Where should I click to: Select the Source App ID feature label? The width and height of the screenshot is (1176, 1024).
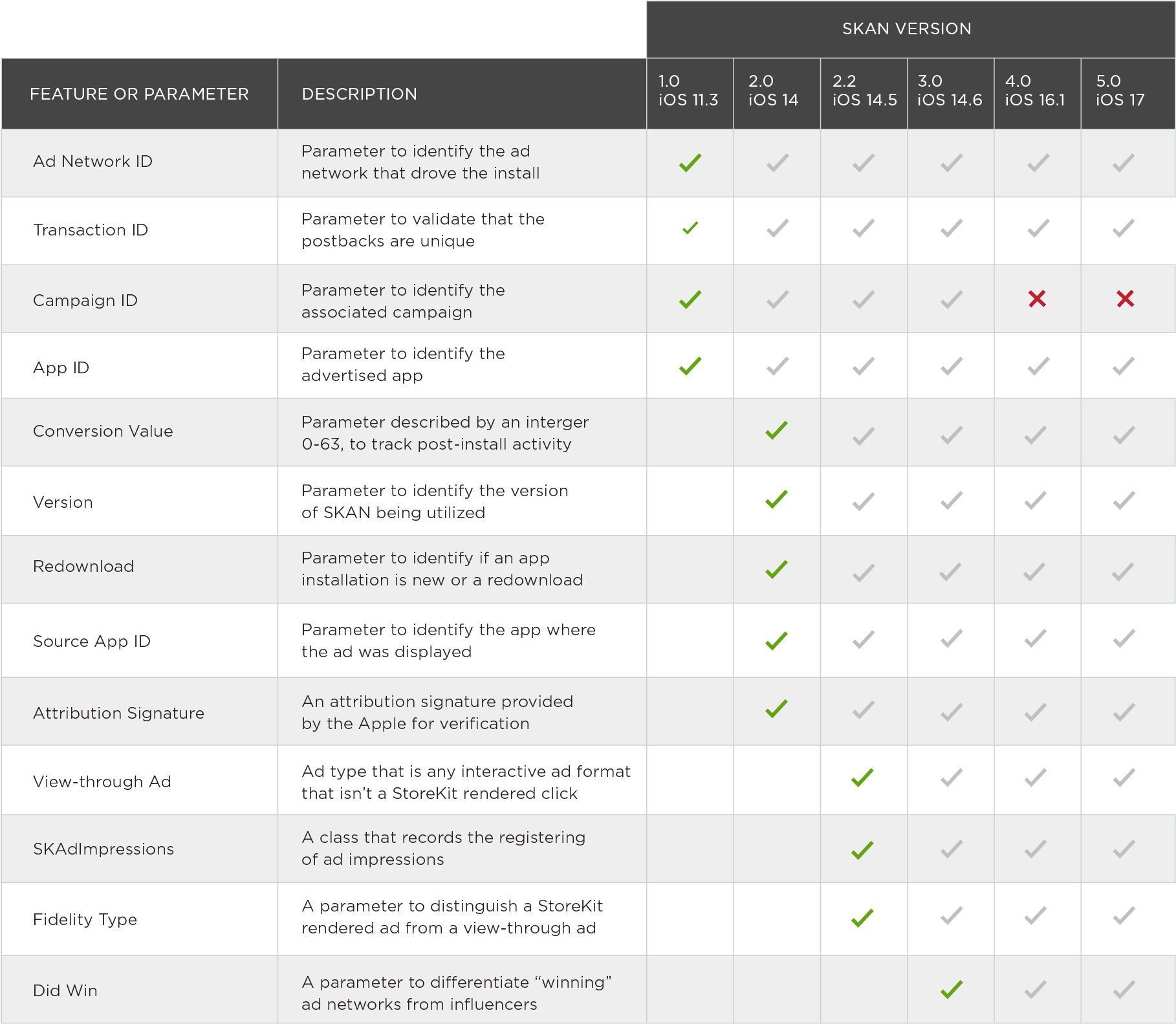click(92, 642)
